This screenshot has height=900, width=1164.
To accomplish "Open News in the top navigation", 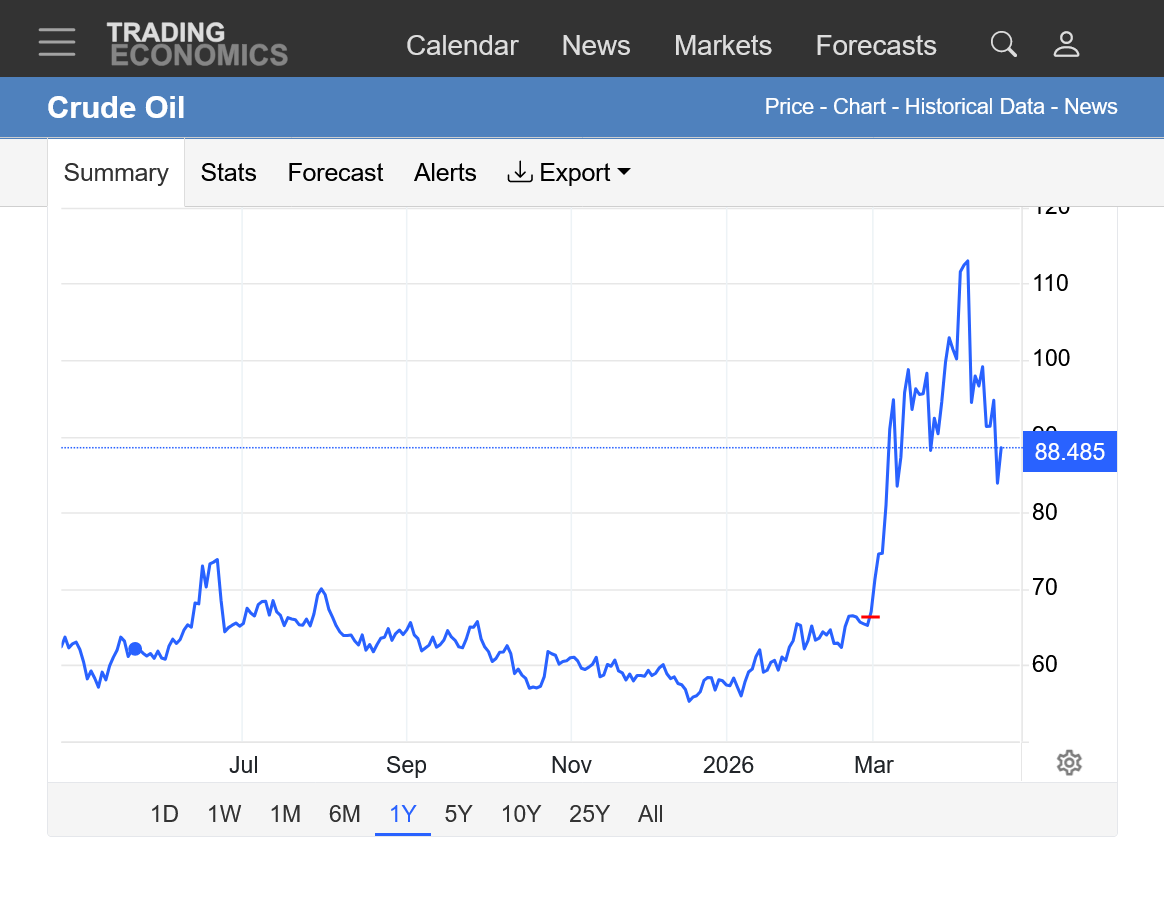I will (596, 46).
